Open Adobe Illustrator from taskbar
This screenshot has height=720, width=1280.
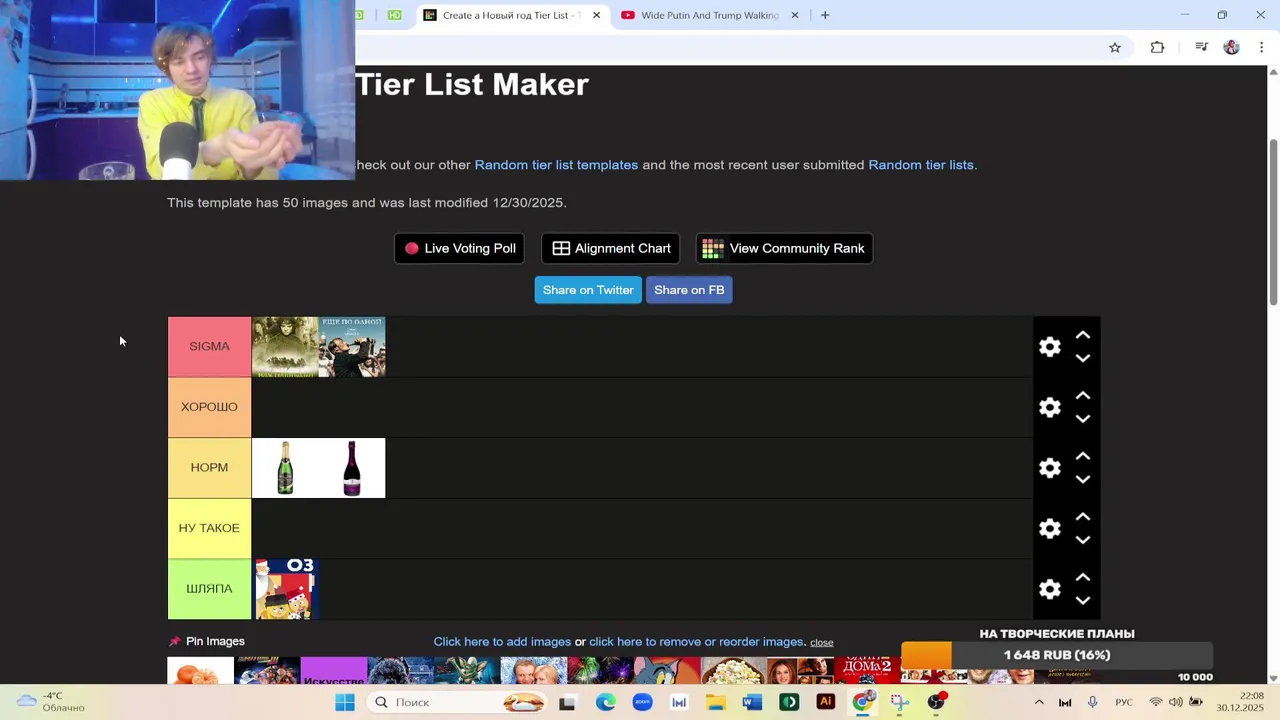tap(826, 702)
